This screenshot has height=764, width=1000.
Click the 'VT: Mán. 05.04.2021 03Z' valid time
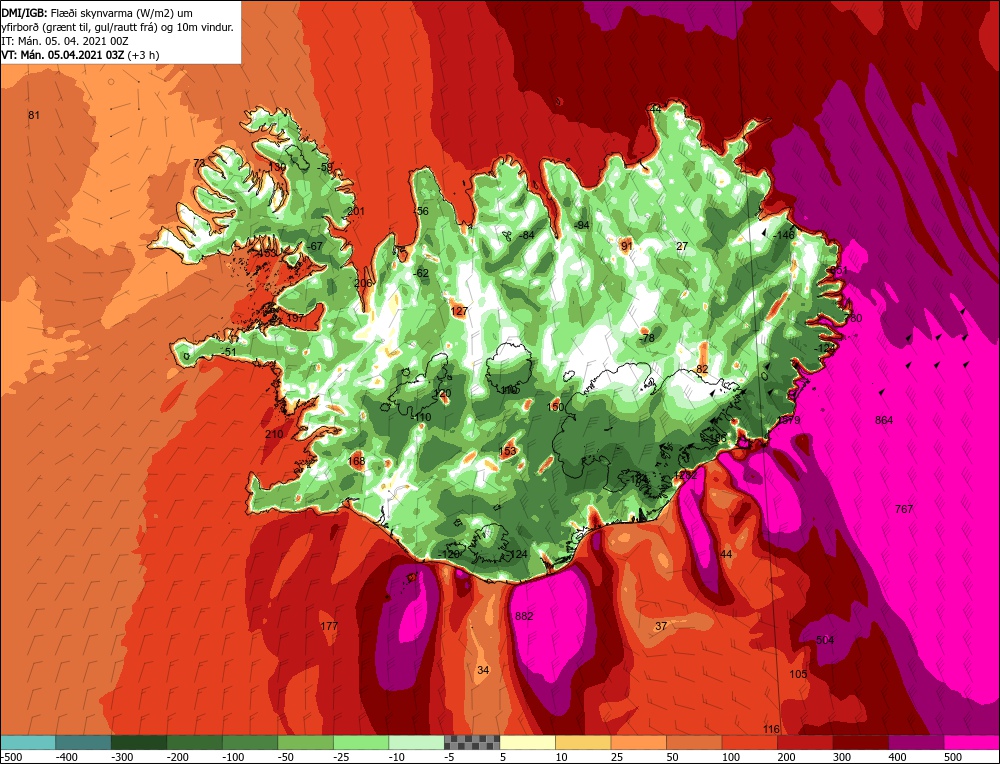click(62, 55)
